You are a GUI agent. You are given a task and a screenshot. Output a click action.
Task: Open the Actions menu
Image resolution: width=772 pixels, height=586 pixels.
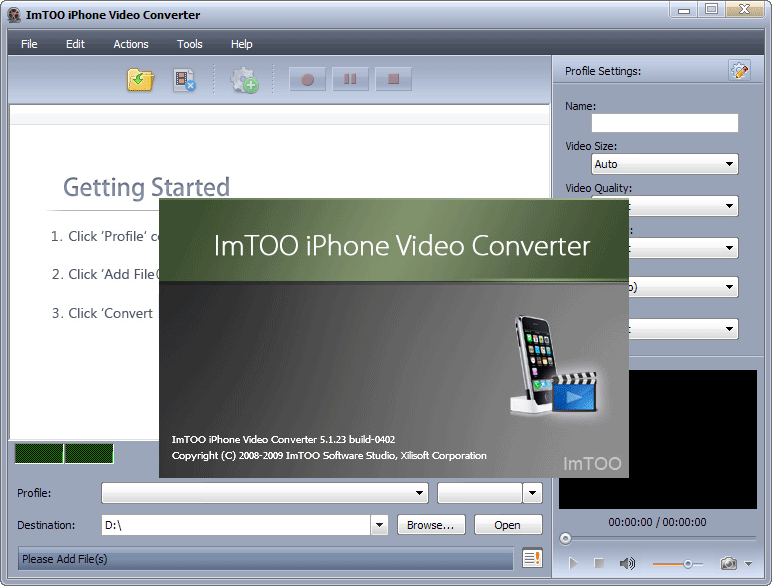[131, 44]
